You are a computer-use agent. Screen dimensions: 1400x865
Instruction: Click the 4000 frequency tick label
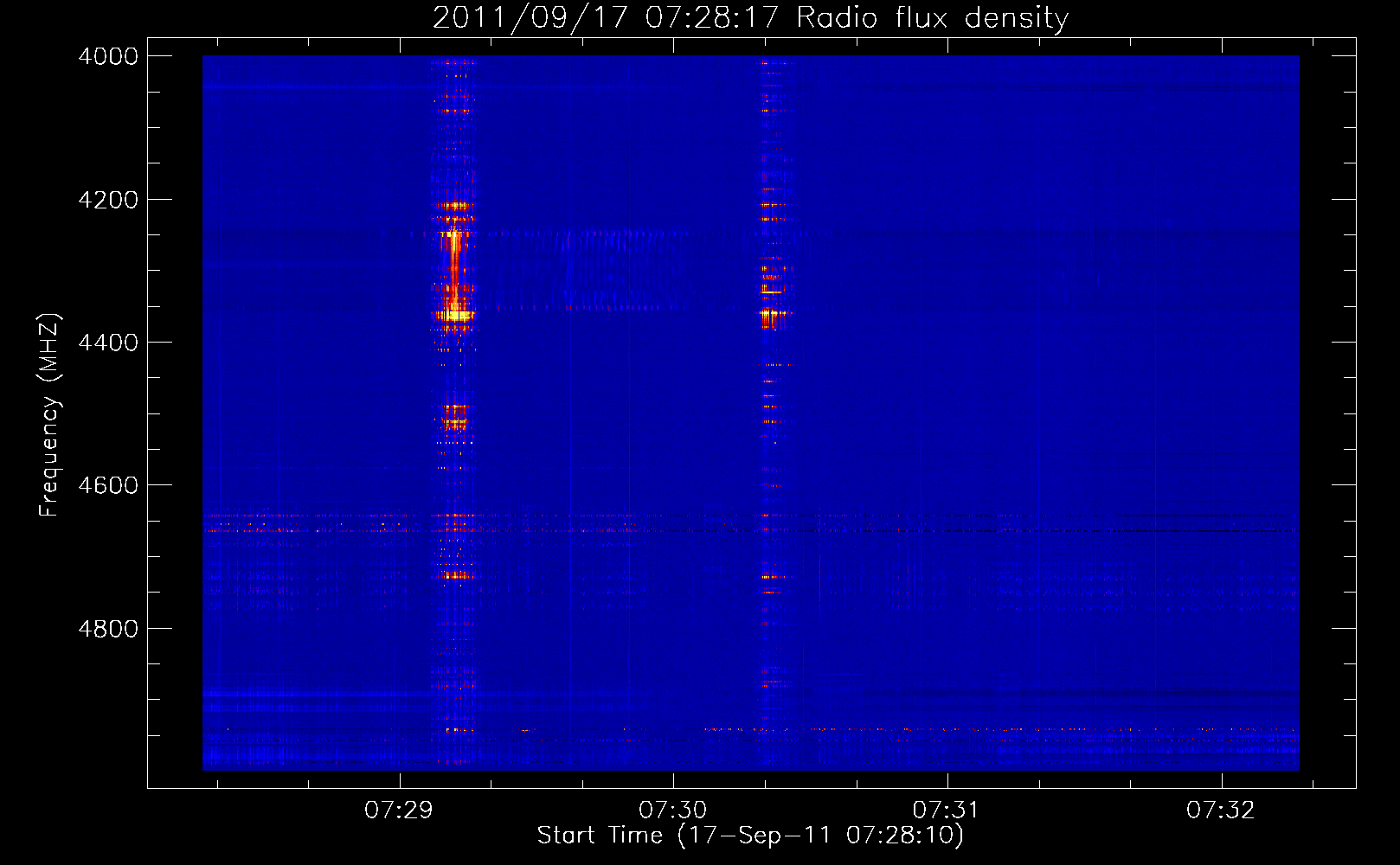coord(108,56)
